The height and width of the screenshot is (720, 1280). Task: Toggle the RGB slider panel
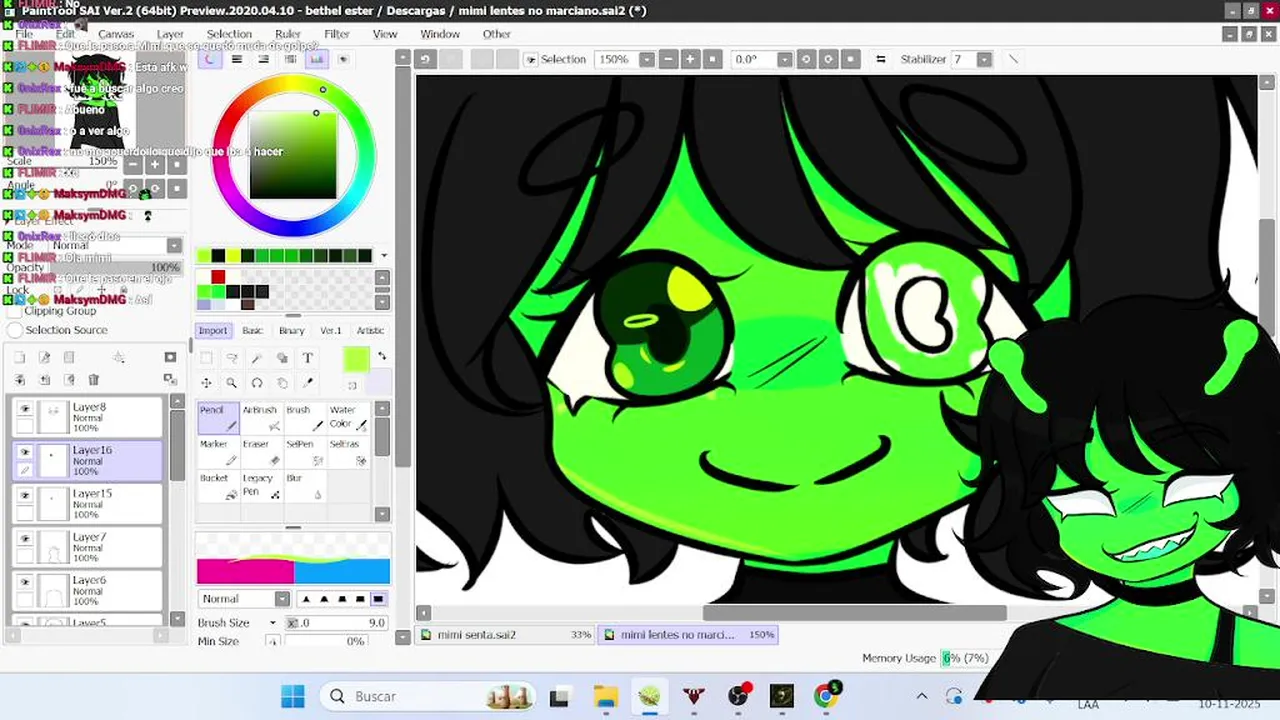click(x=237, y=59)
